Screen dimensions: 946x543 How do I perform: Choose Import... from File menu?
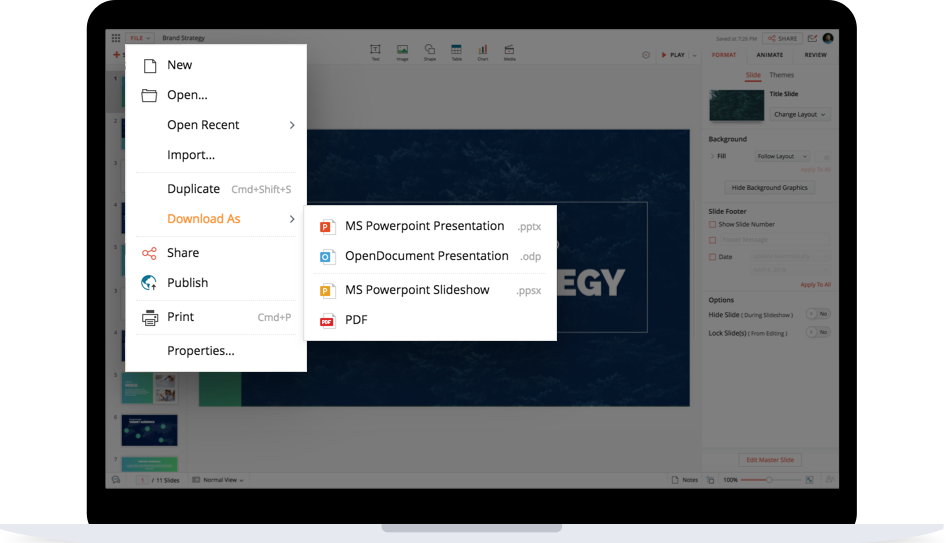[191, 155]
